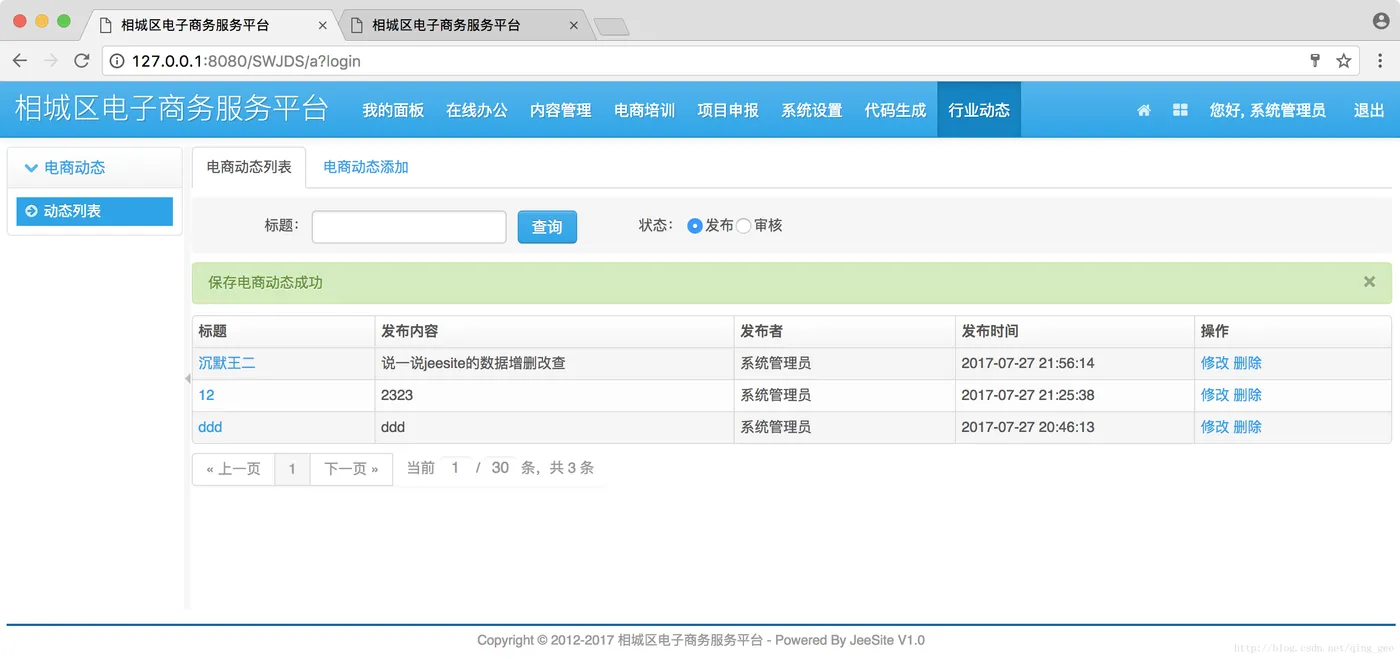Click 修改 for the ddd title row
The image size is (1400, 659).
[x=1215, y=427]
